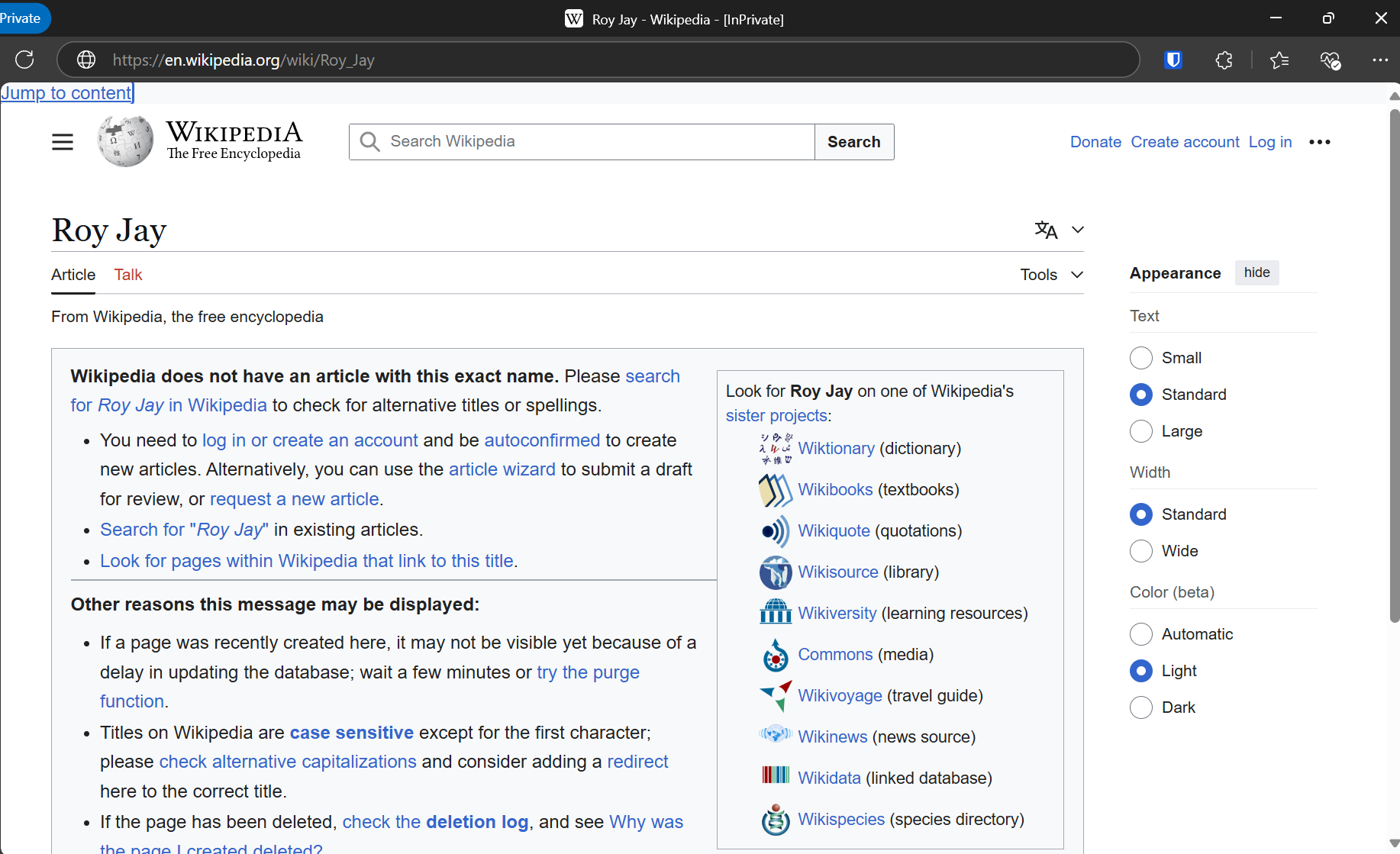Click the language translation icon

(x=1046, y=230)
